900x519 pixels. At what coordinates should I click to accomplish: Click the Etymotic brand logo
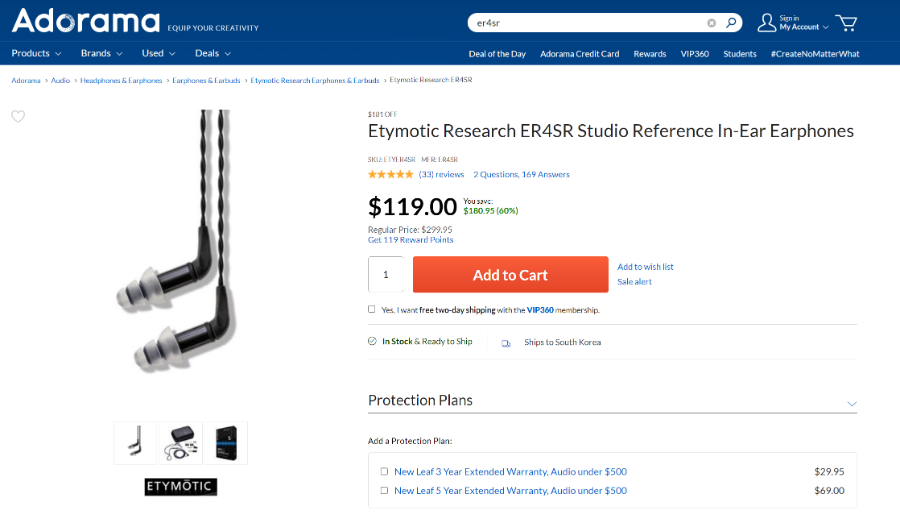tap(181, 487)
